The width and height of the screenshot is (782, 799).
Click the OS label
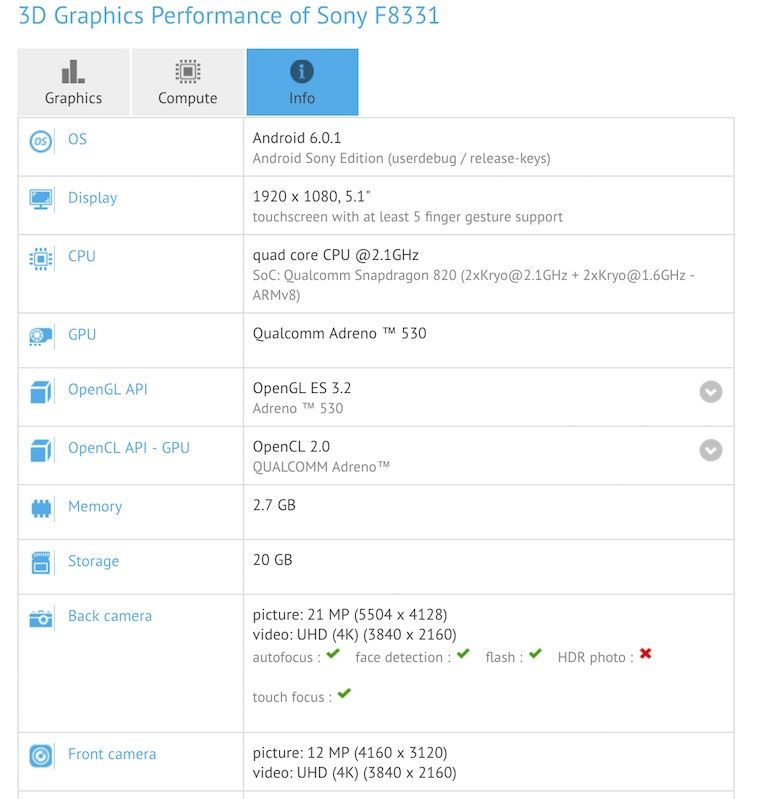pyautogui.click(x=77, y=139)
